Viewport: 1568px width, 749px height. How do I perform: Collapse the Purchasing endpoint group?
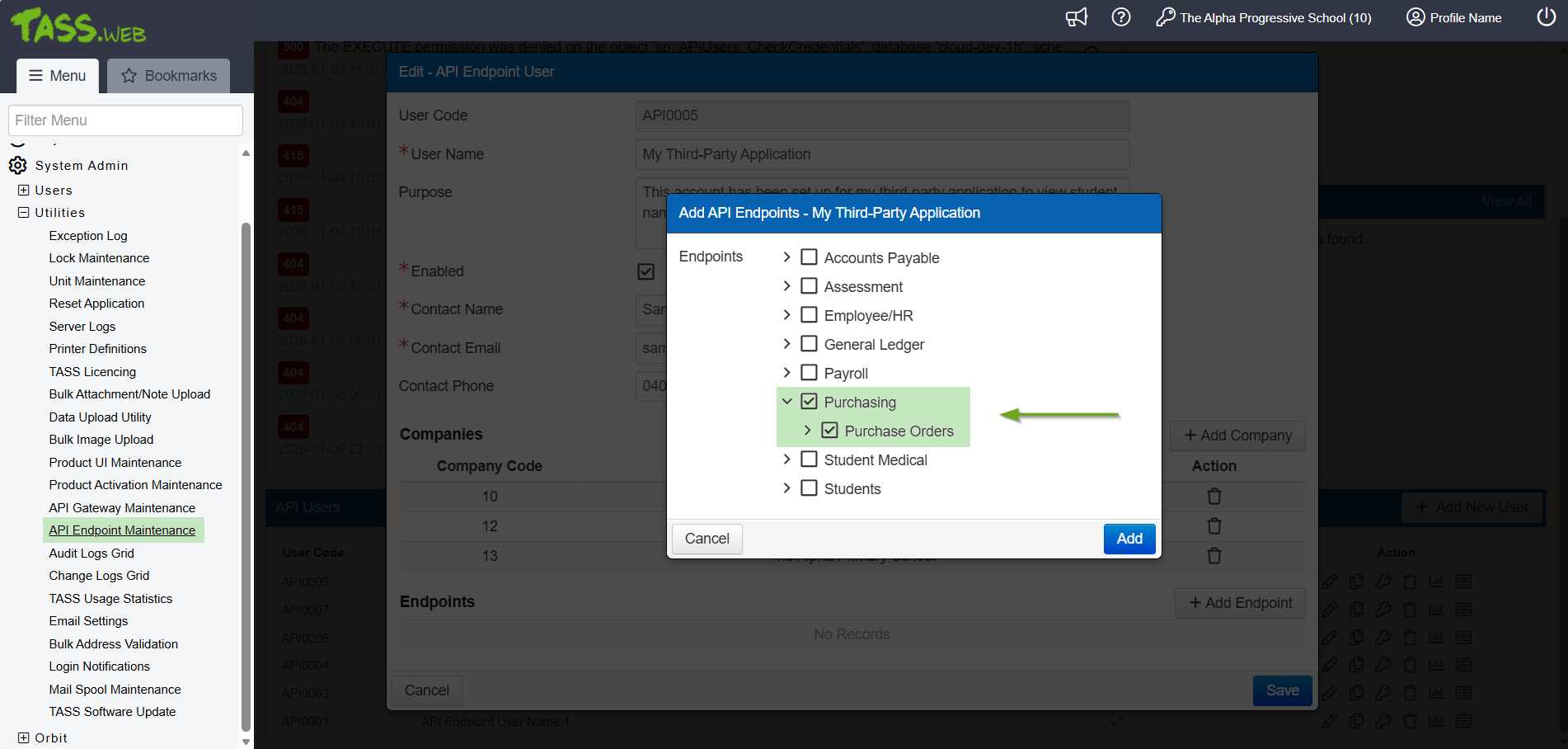(786, 402)
